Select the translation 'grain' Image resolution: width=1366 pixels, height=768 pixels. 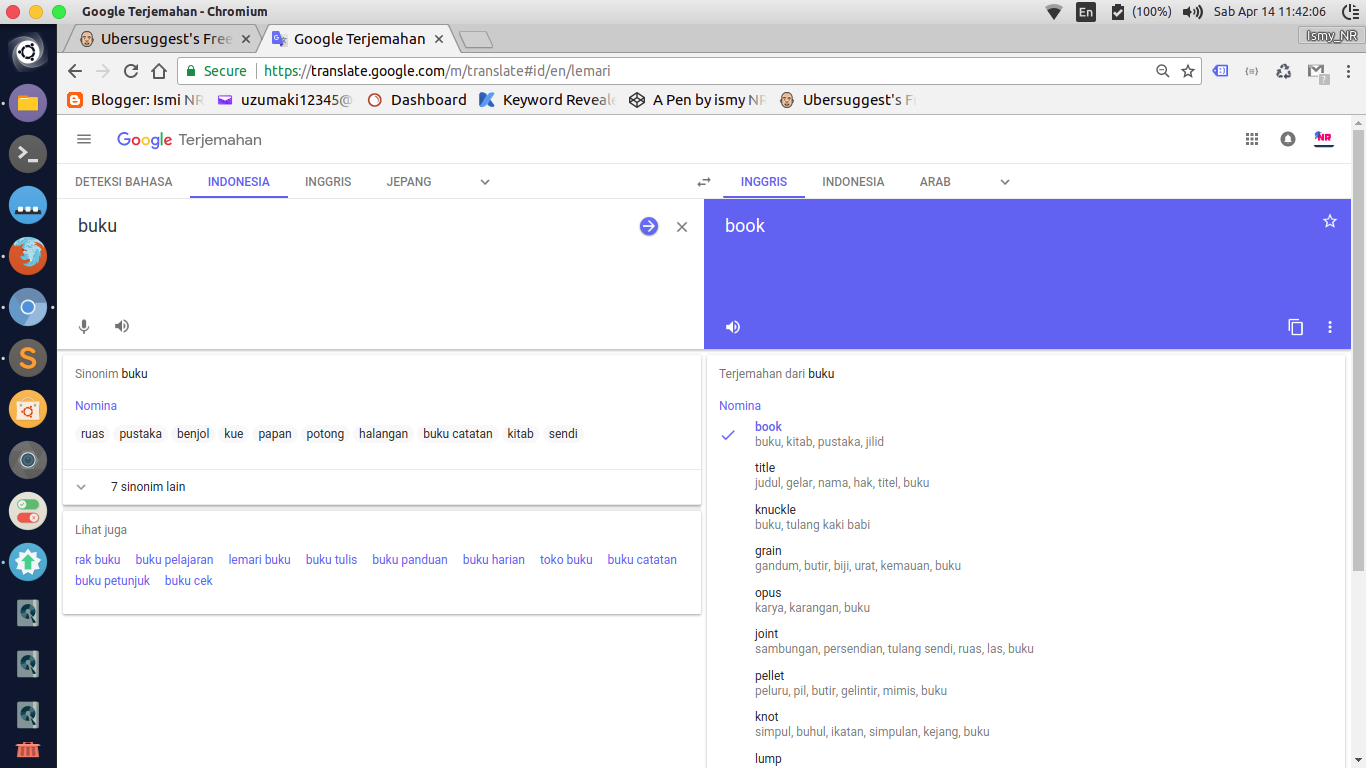pyautogui.click(x=768, y=551)
